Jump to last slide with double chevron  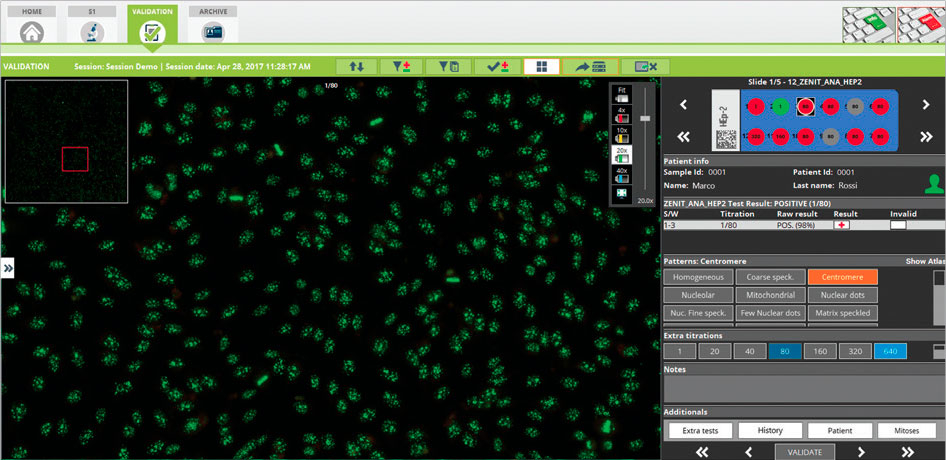coord(925,136)
